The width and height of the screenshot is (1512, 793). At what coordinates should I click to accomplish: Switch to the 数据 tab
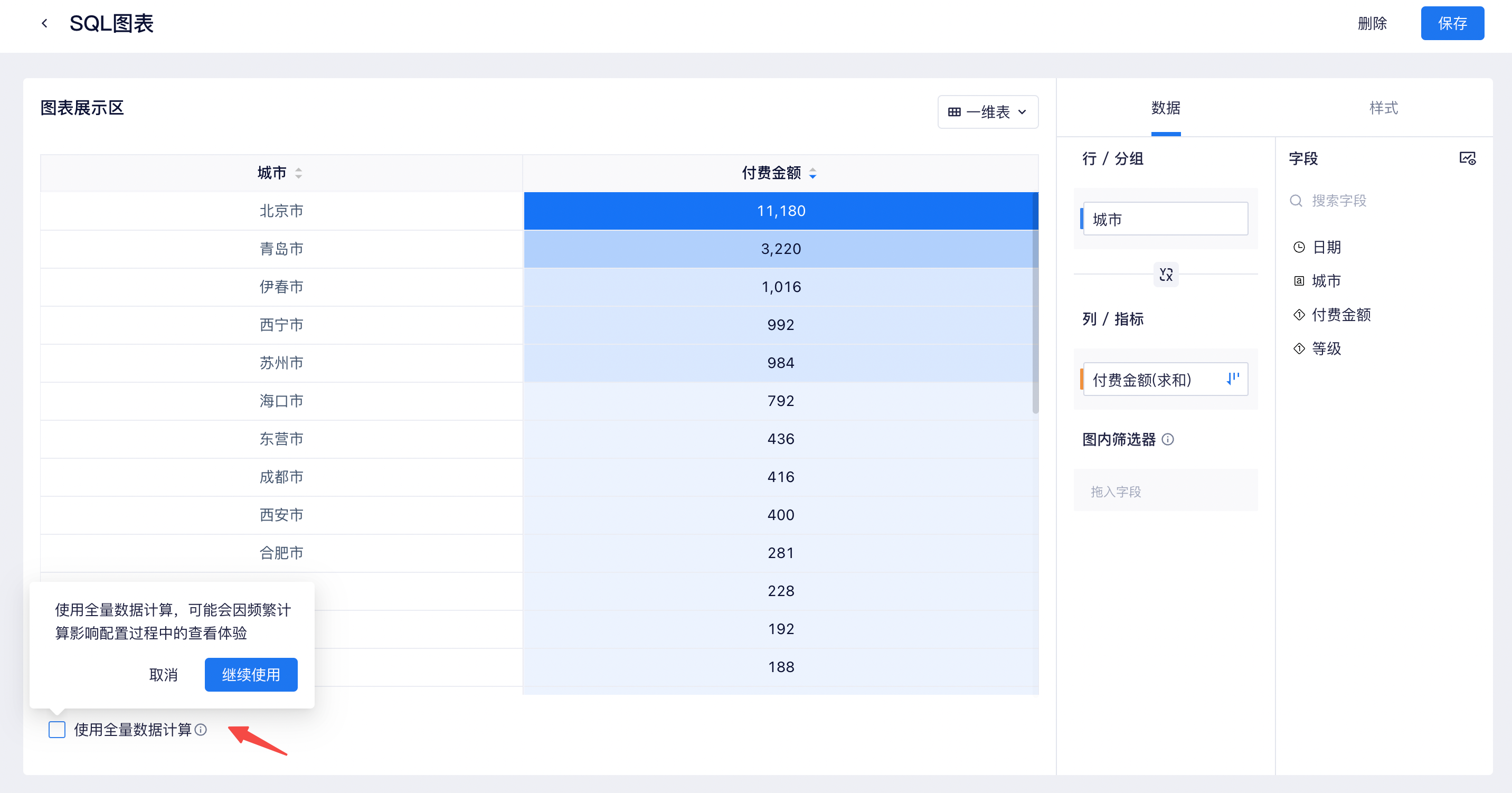coord(1166,108)
